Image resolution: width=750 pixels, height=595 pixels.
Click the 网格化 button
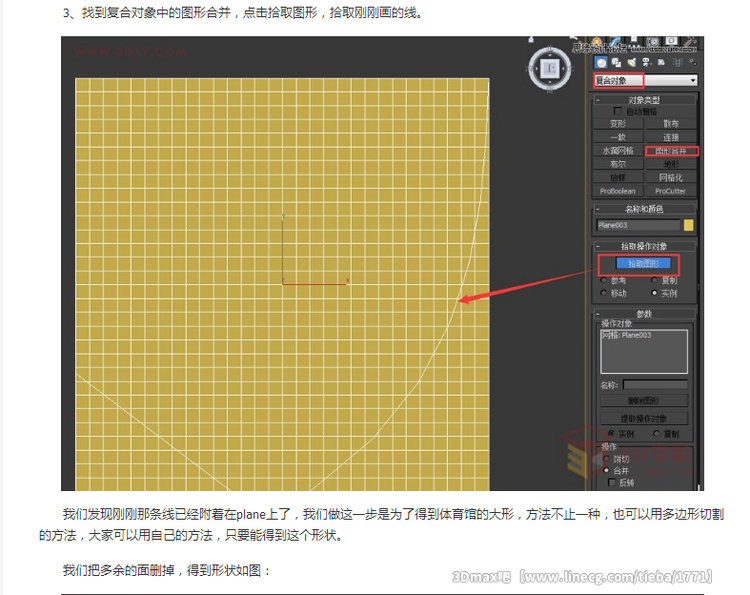671,177
